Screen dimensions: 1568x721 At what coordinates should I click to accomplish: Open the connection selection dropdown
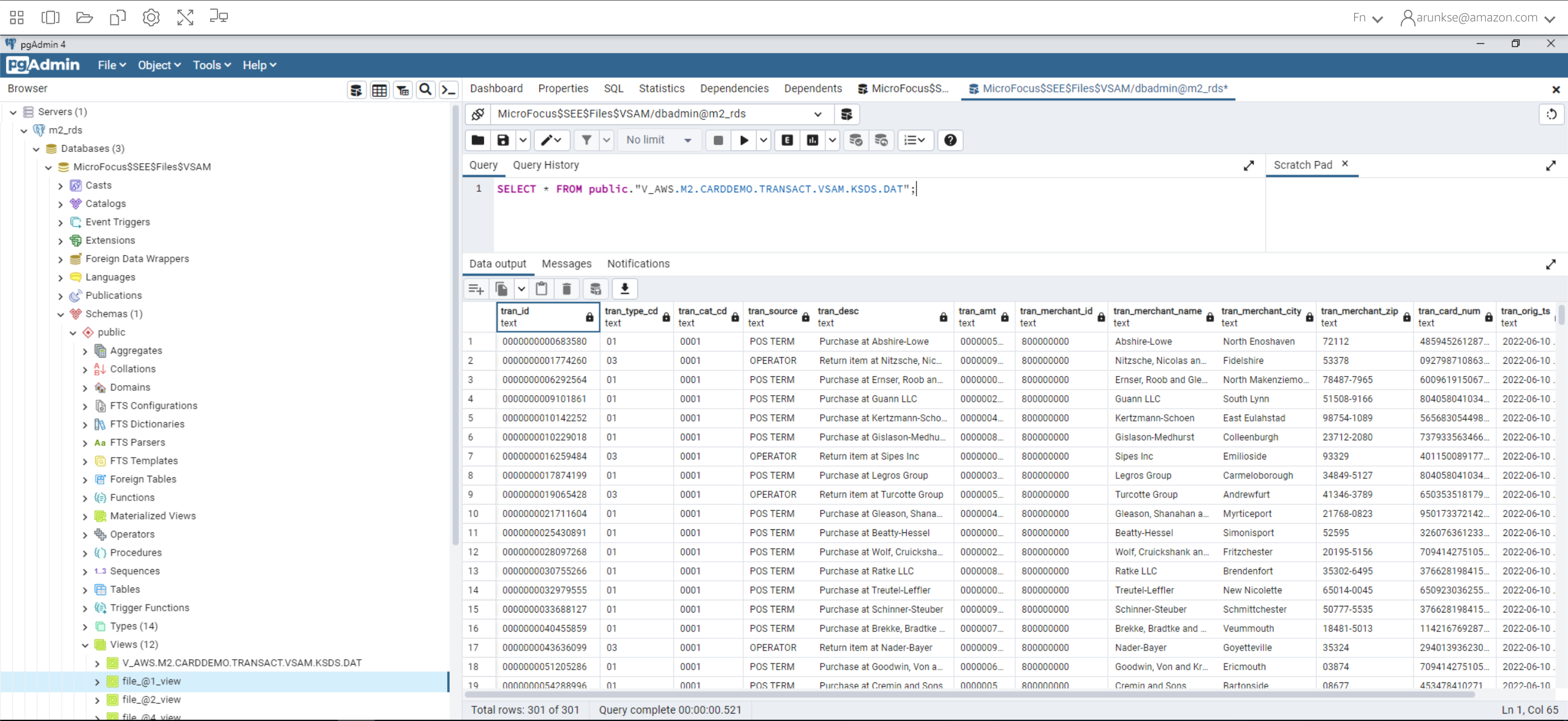click(x=817, y=114)
